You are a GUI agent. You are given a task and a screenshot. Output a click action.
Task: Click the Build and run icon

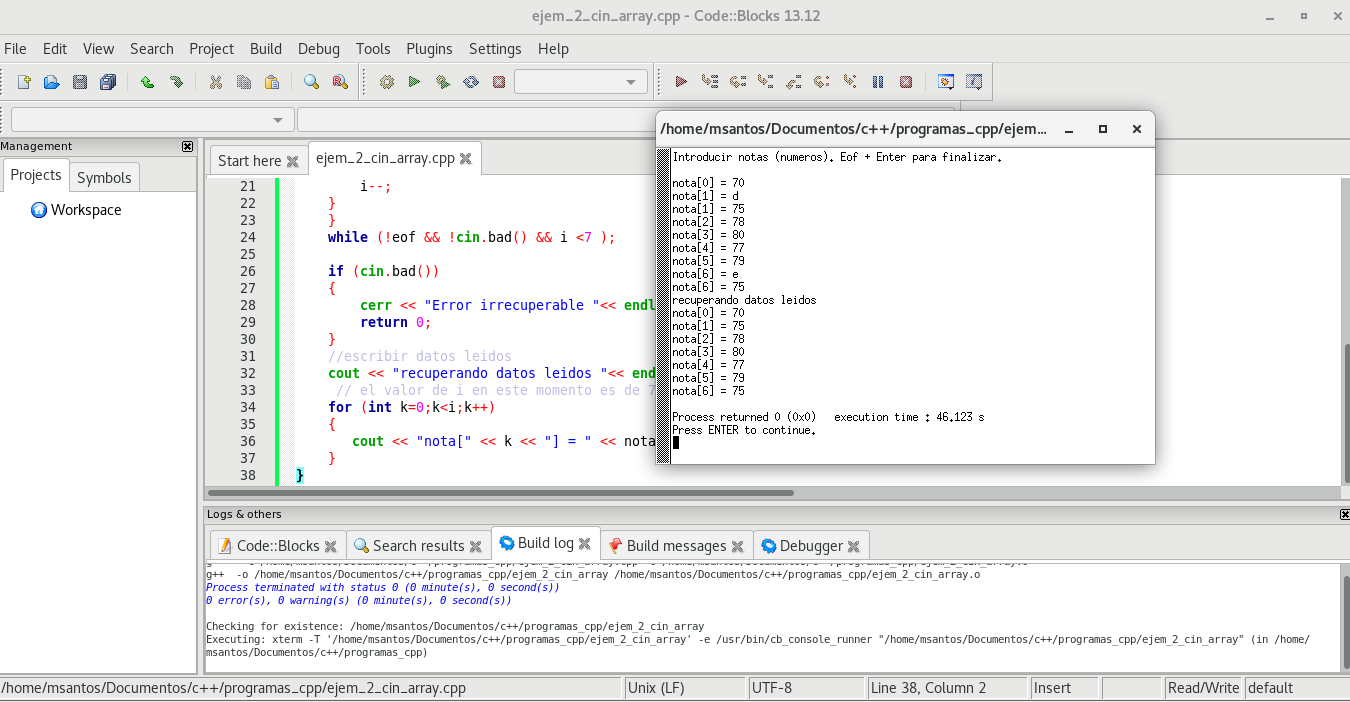click(x=442, y=82)
